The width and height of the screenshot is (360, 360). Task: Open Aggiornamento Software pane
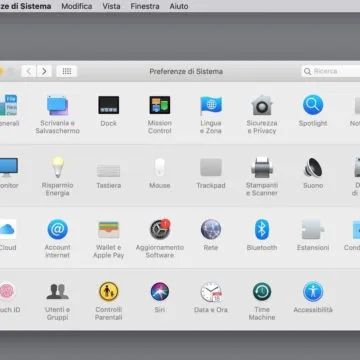tap(160, 239)
